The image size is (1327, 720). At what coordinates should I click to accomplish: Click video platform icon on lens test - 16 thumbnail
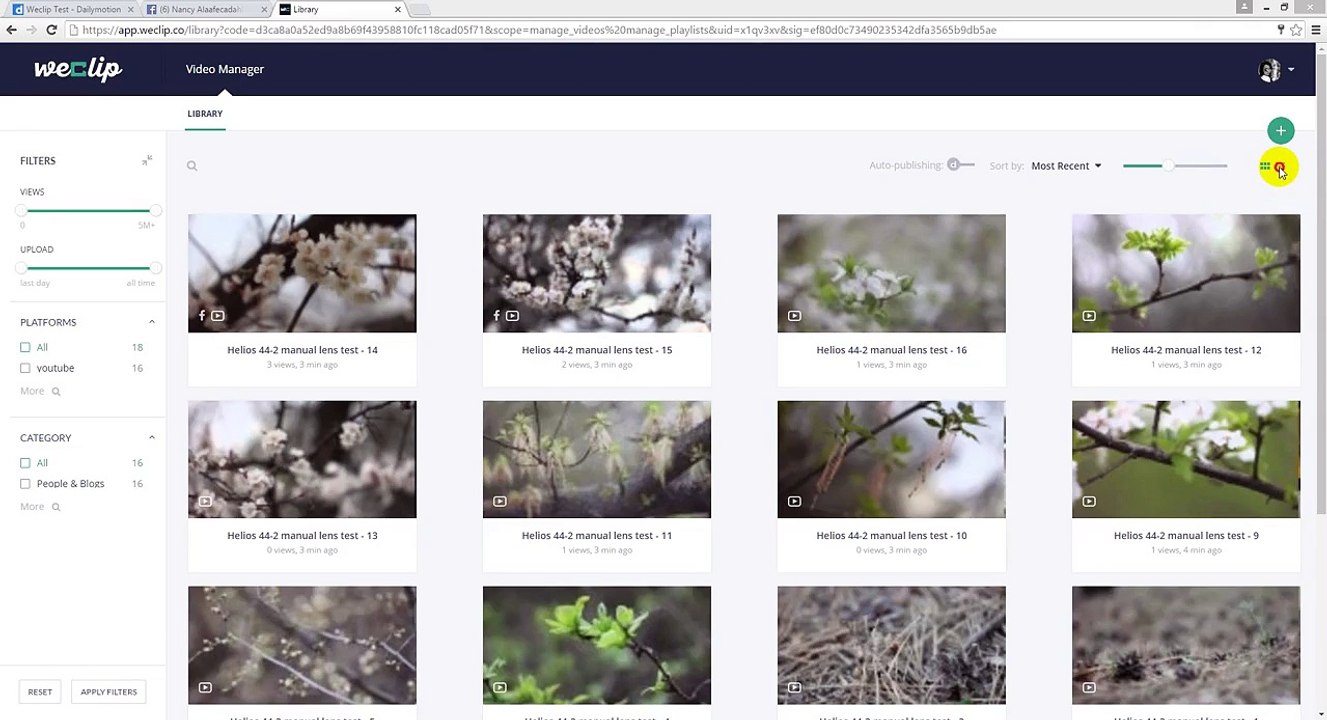pyautogui.click(x=794, y=316)
